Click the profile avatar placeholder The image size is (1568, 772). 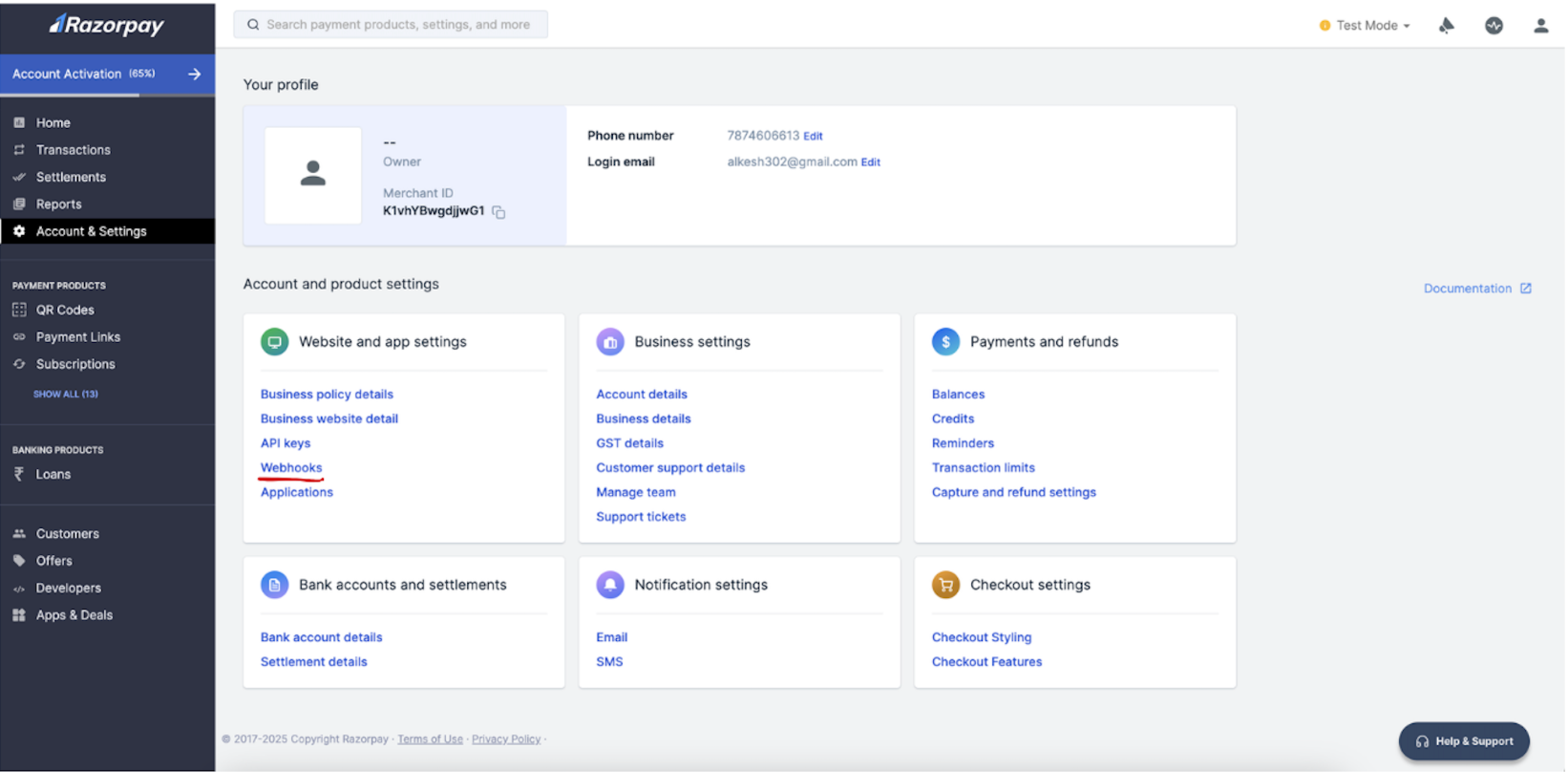point(313,175)
